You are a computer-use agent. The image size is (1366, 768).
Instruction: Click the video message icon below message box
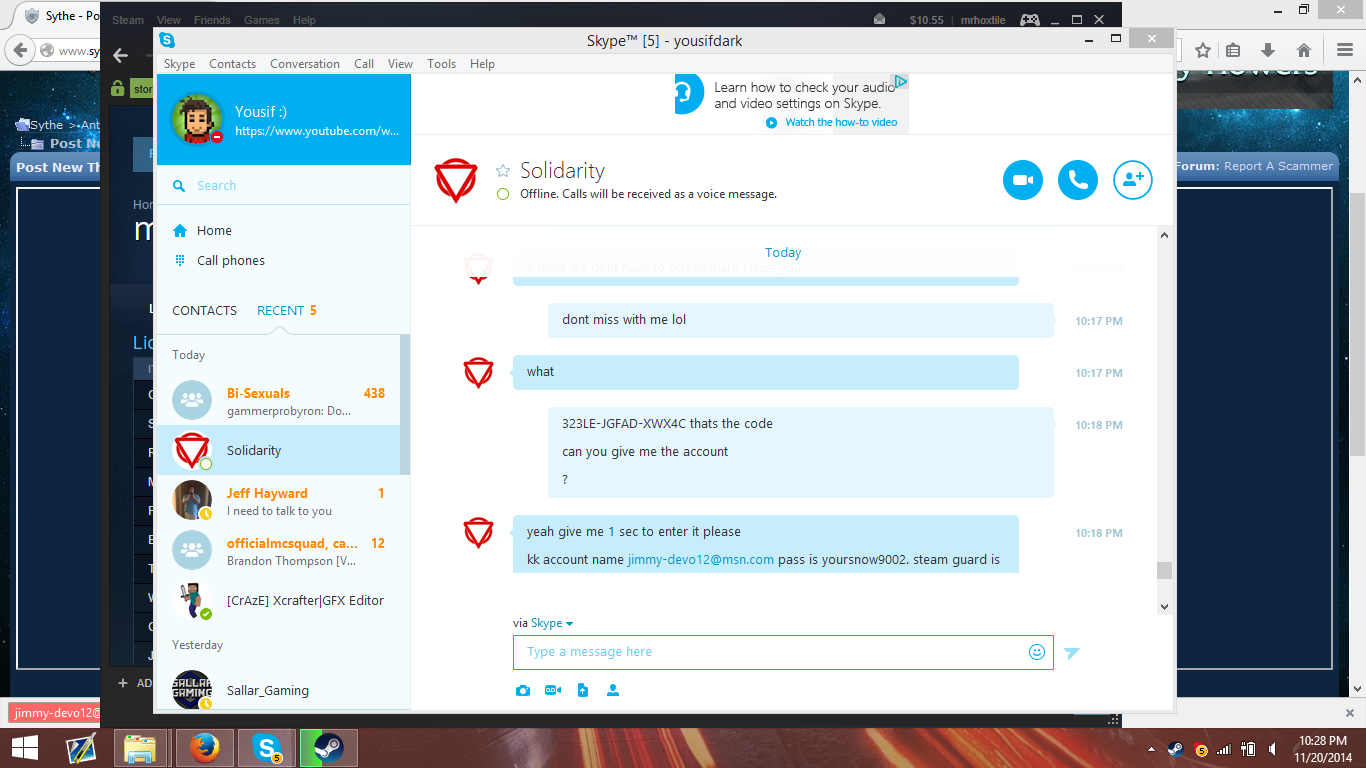tap(553, 691)
